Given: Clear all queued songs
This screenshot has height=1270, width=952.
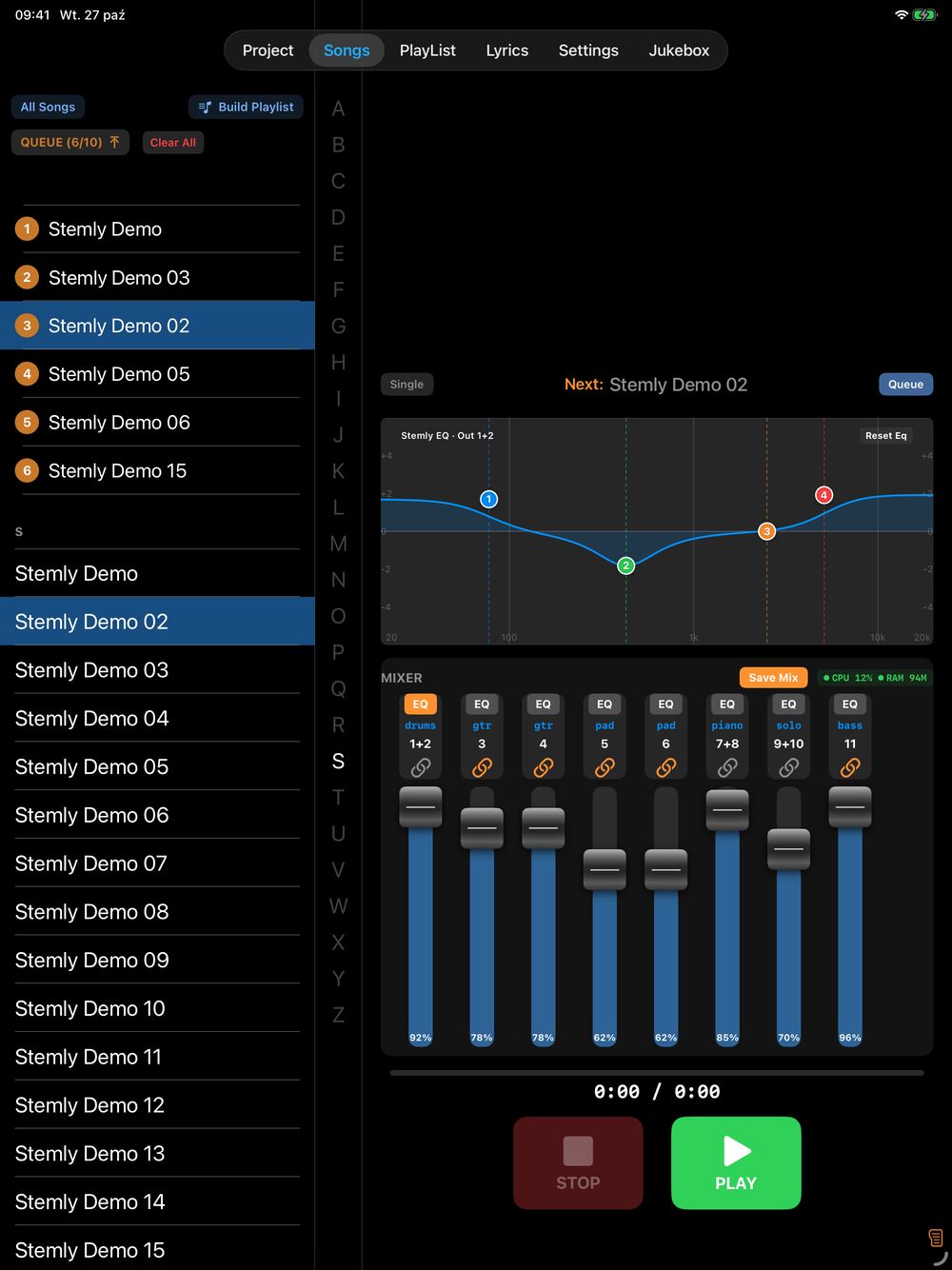Looking at the screenshot, I should pyautogui.click(x=173, y=143).
